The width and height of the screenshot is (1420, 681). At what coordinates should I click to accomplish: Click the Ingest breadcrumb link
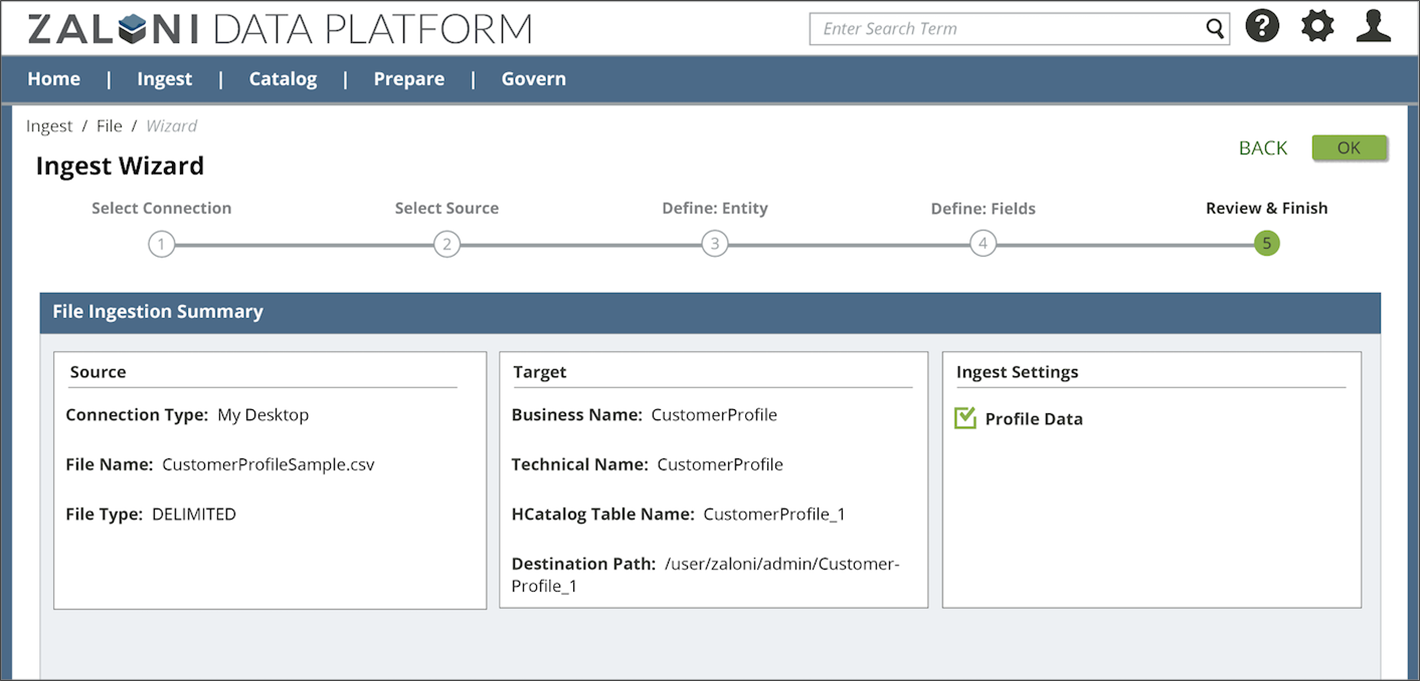pyautogui.click(x=49, y=126)
